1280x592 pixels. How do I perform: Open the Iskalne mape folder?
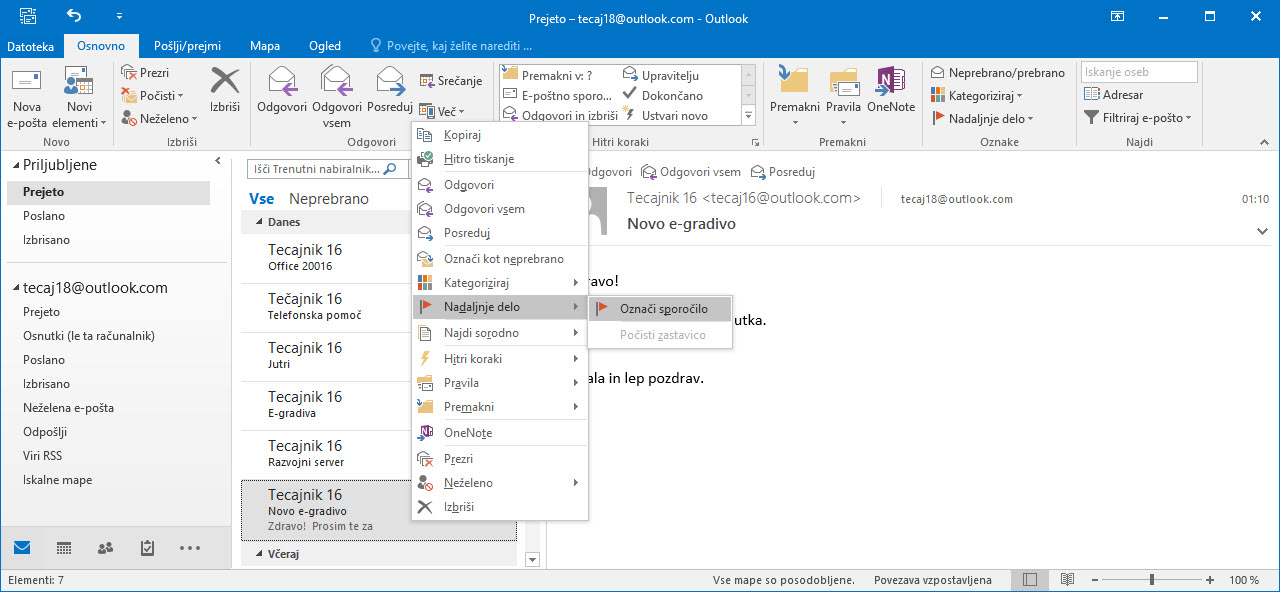(x=58, y=480)
